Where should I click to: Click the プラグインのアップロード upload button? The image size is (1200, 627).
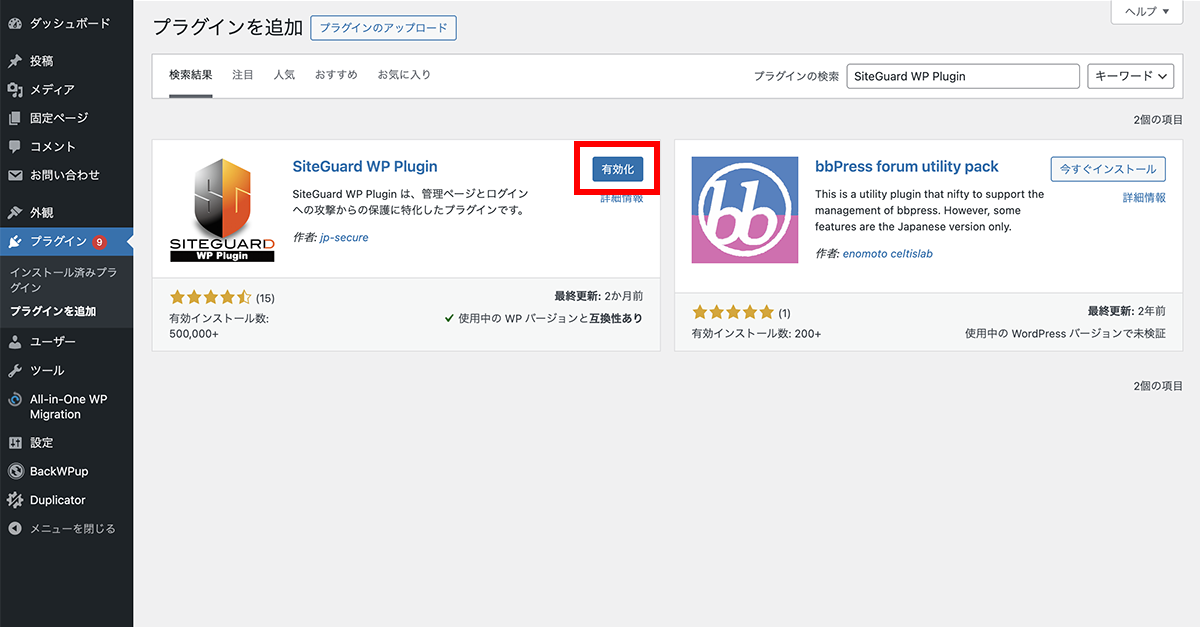click(383, 27)
